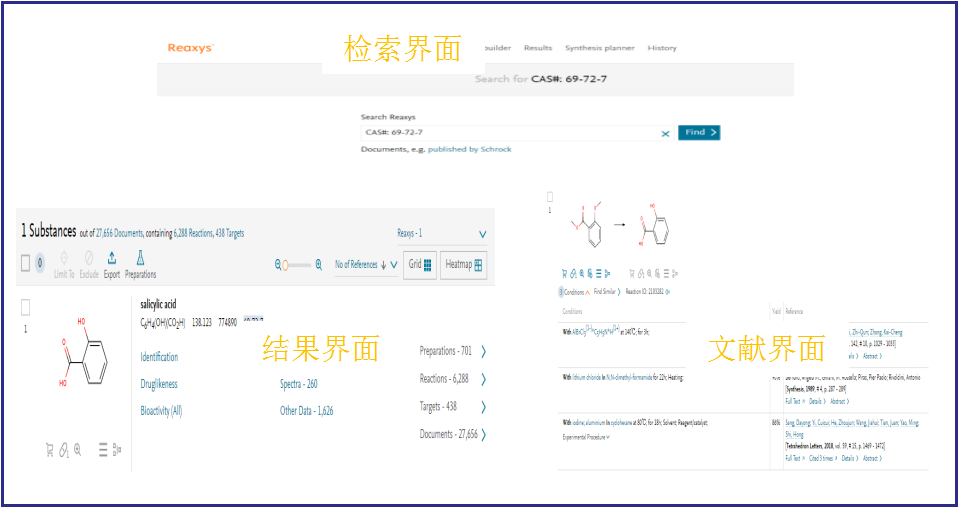Click the zoom-out magnifier beside size slider
Image resolution: width=958 pixels, height=507 pixels.
pyautogui.click(x=279, y=265)
